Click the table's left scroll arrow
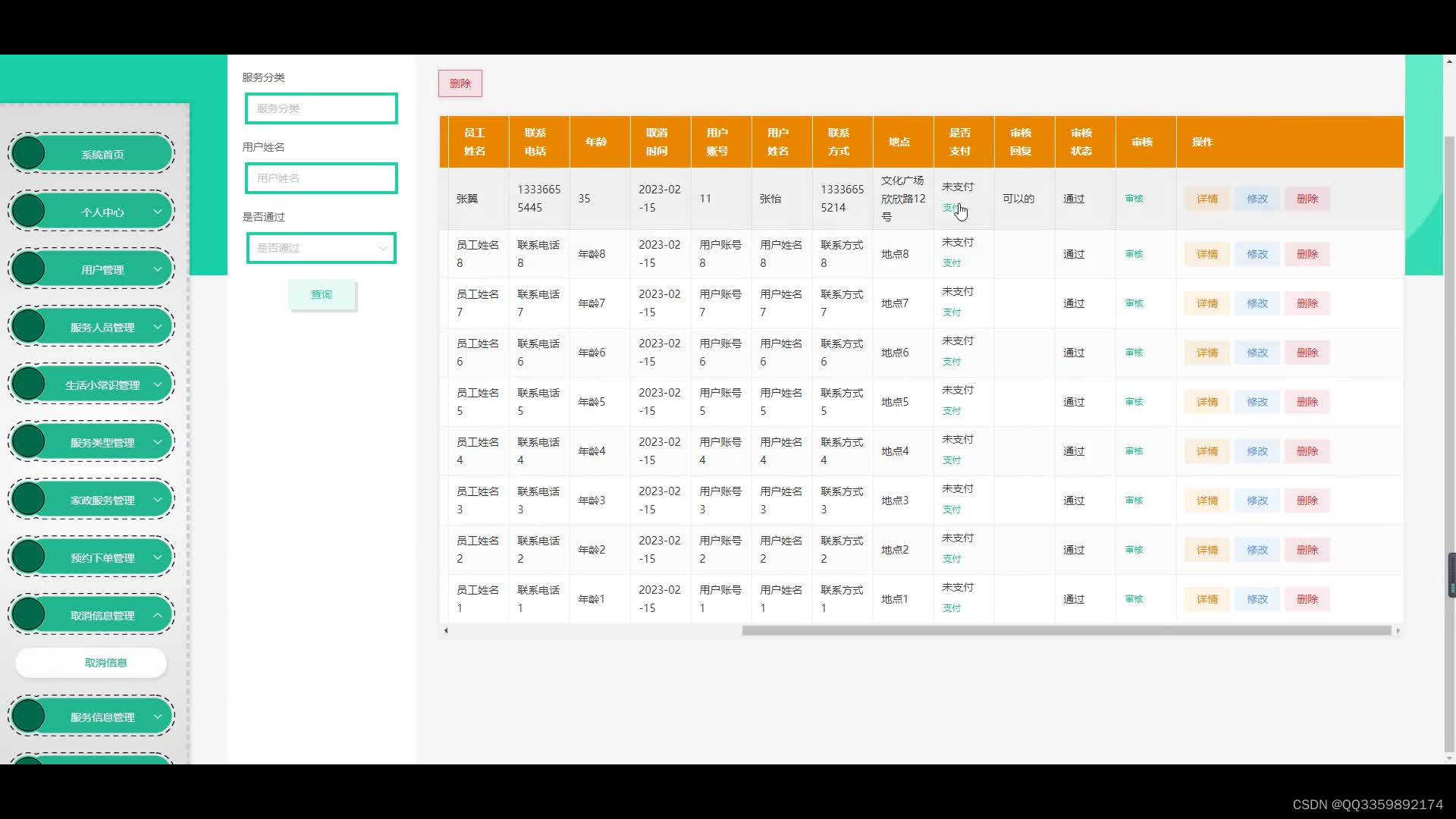The width and height of the screenshot is (1456, 819). 446,630
